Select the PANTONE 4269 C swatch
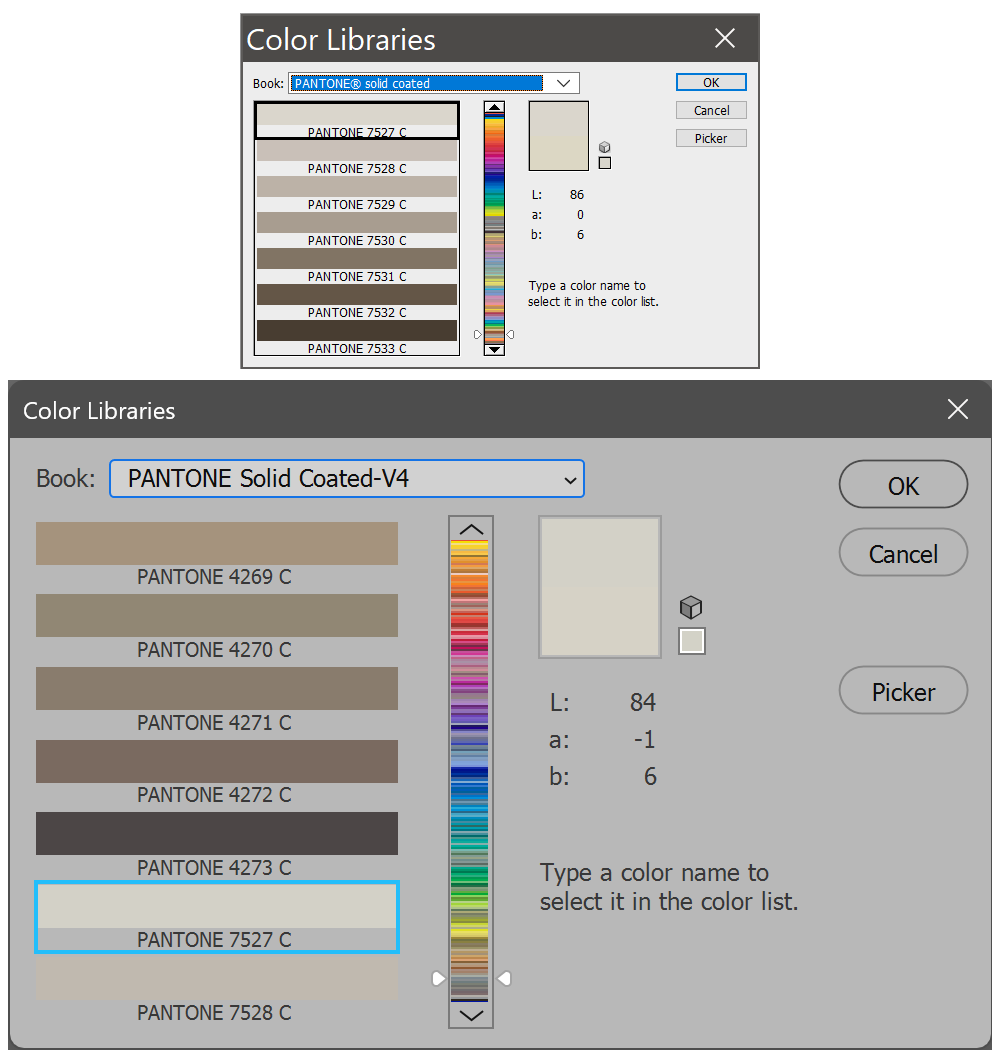Viewport: 1000px width, 1059px height. (217, 554)
